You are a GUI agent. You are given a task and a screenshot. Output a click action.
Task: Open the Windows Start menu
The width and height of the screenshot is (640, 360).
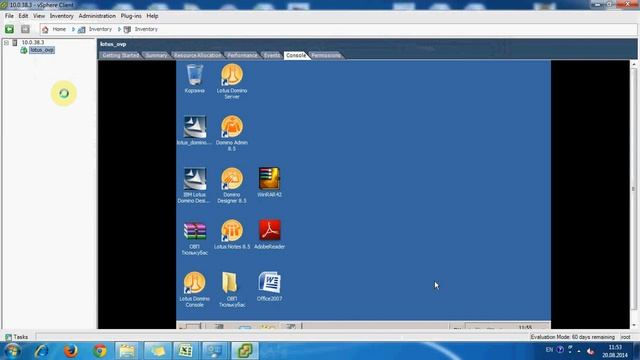[12, 351]
